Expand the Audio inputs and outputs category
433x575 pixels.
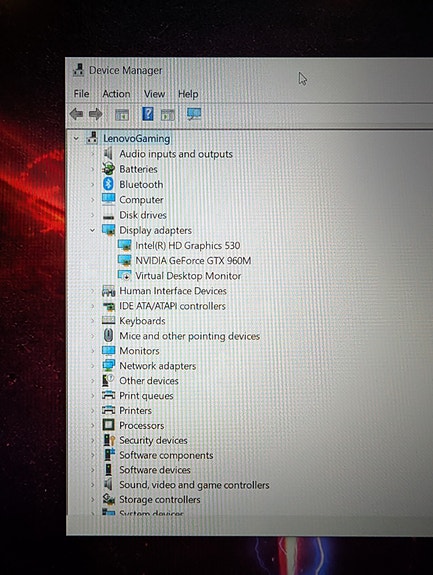coord(93,154)
